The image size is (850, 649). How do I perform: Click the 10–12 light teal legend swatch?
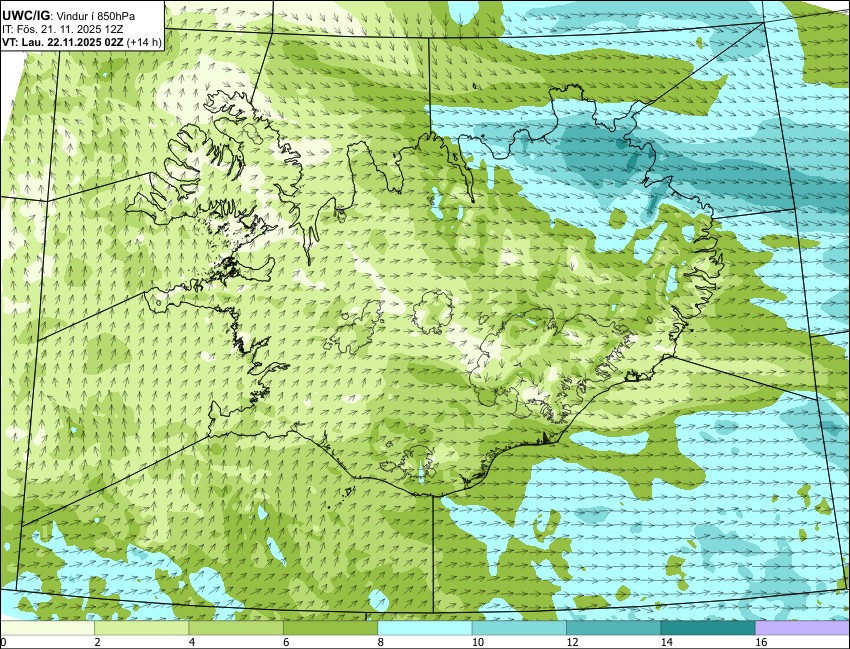519,628
